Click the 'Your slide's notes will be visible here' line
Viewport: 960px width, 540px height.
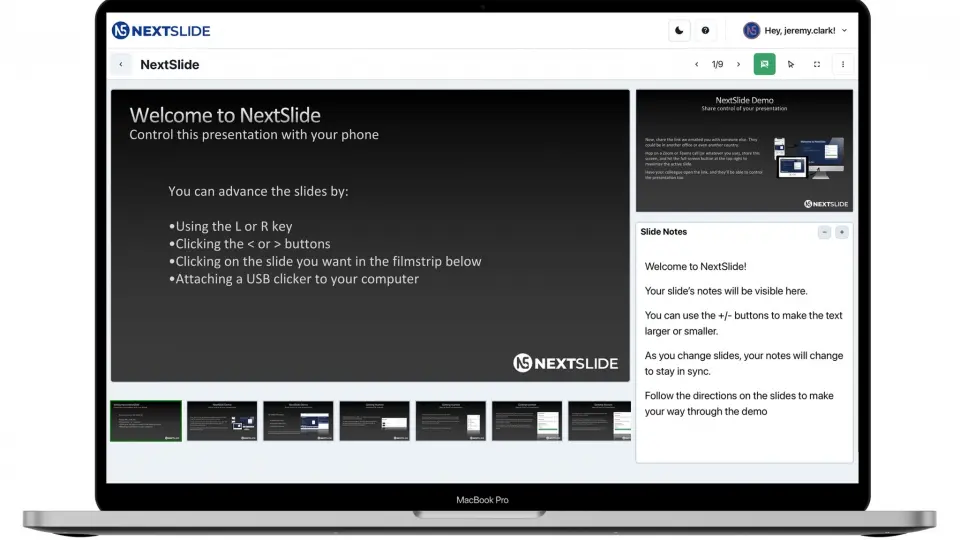[x=726, y=291]
